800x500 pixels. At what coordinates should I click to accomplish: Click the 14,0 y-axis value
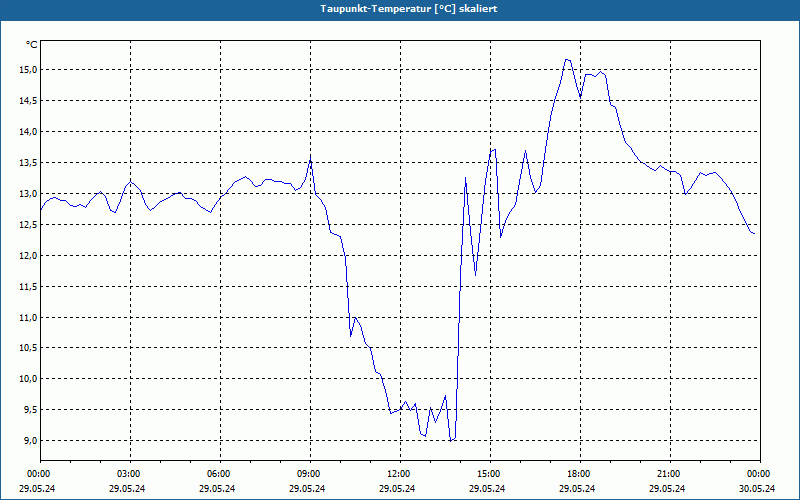coord(29,132)
